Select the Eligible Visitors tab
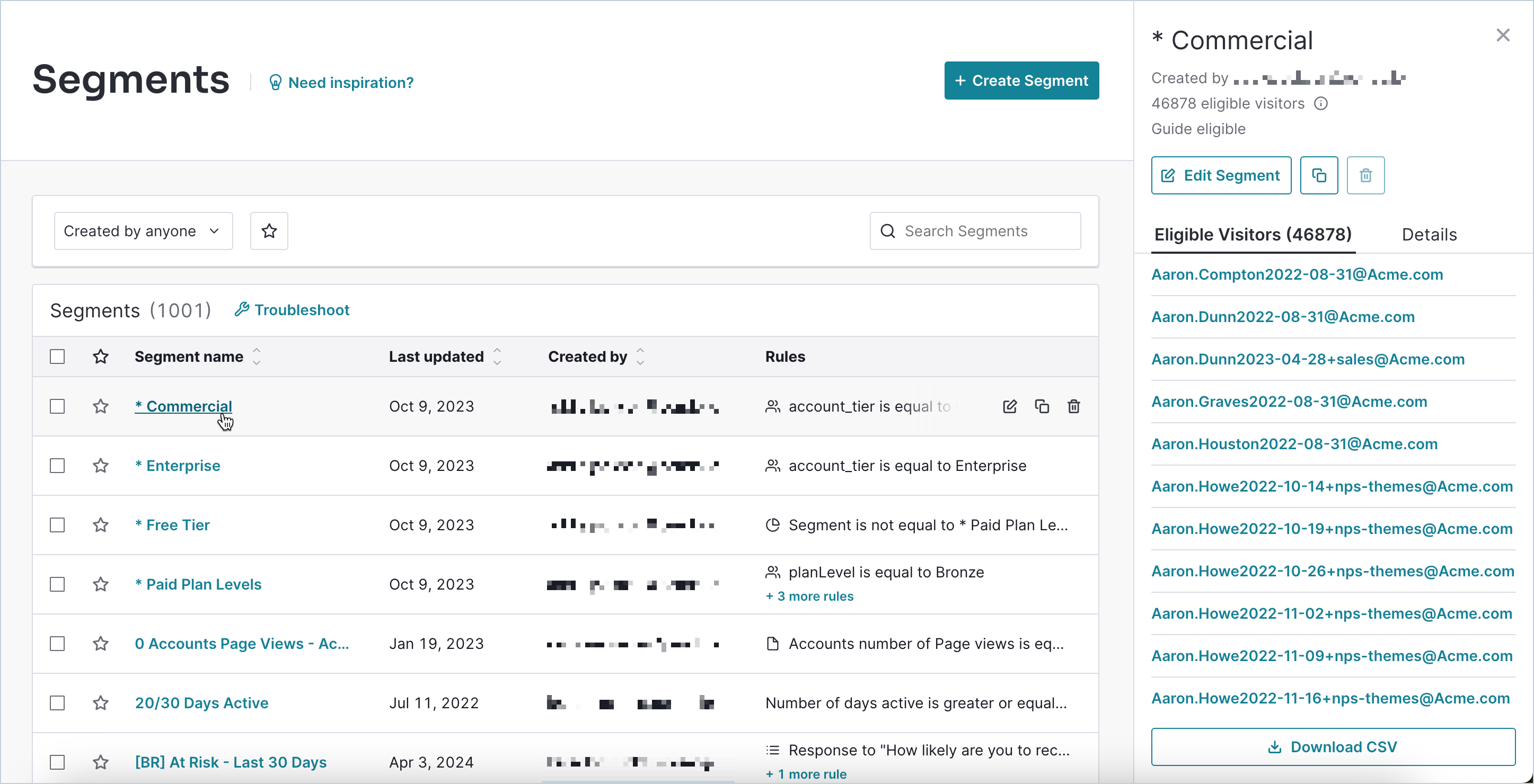Viewport: 1534px width, 784px height. (1253, 235)
